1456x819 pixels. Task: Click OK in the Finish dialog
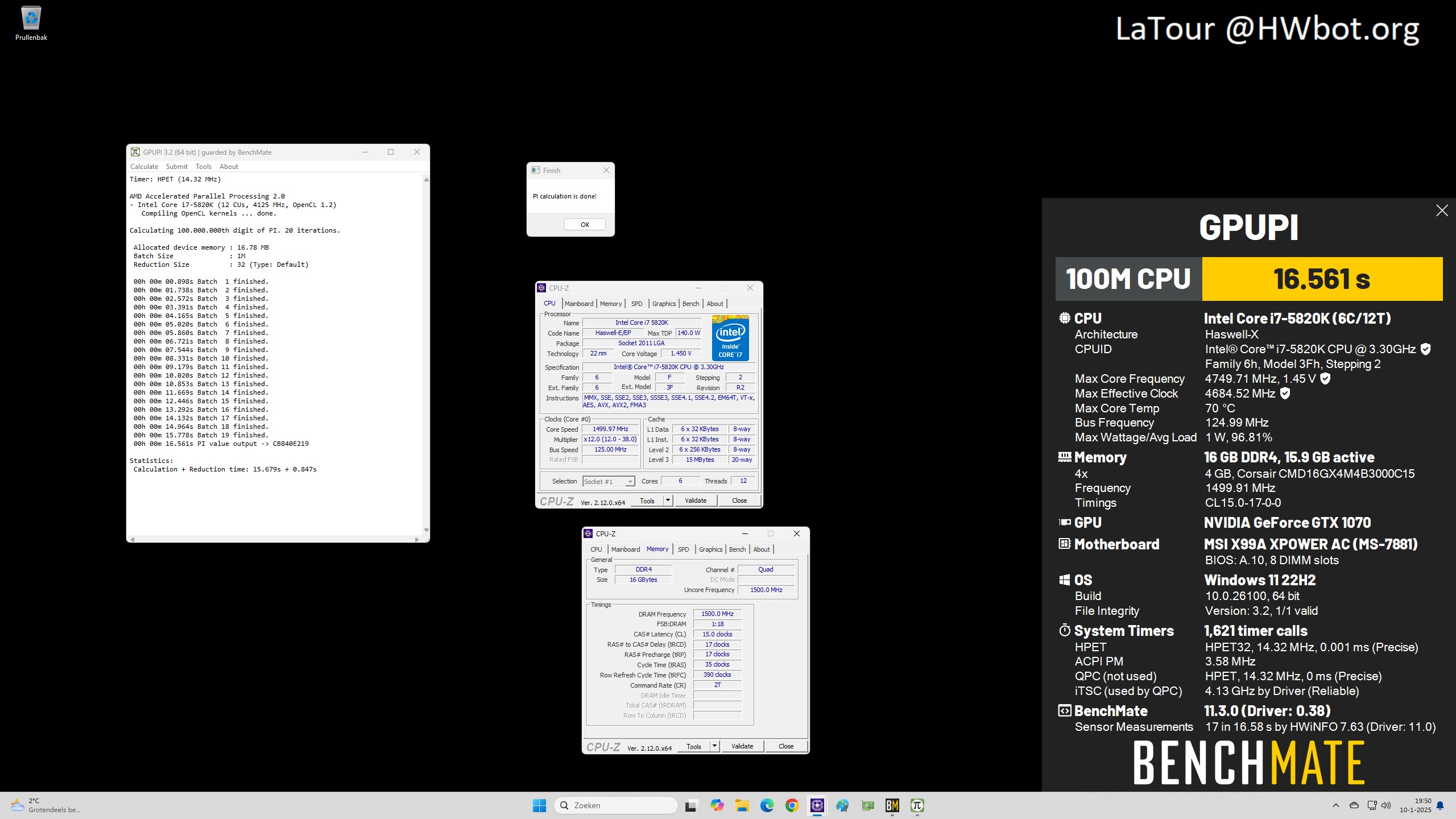tap(585, 225)
